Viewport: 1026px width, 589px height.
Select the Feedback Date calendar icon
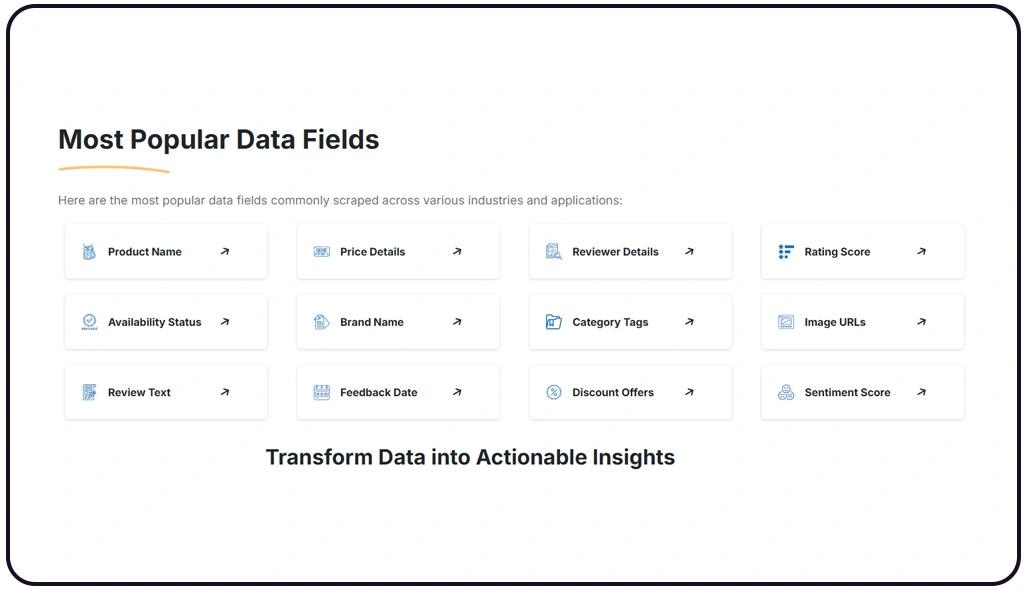[321, 392]
